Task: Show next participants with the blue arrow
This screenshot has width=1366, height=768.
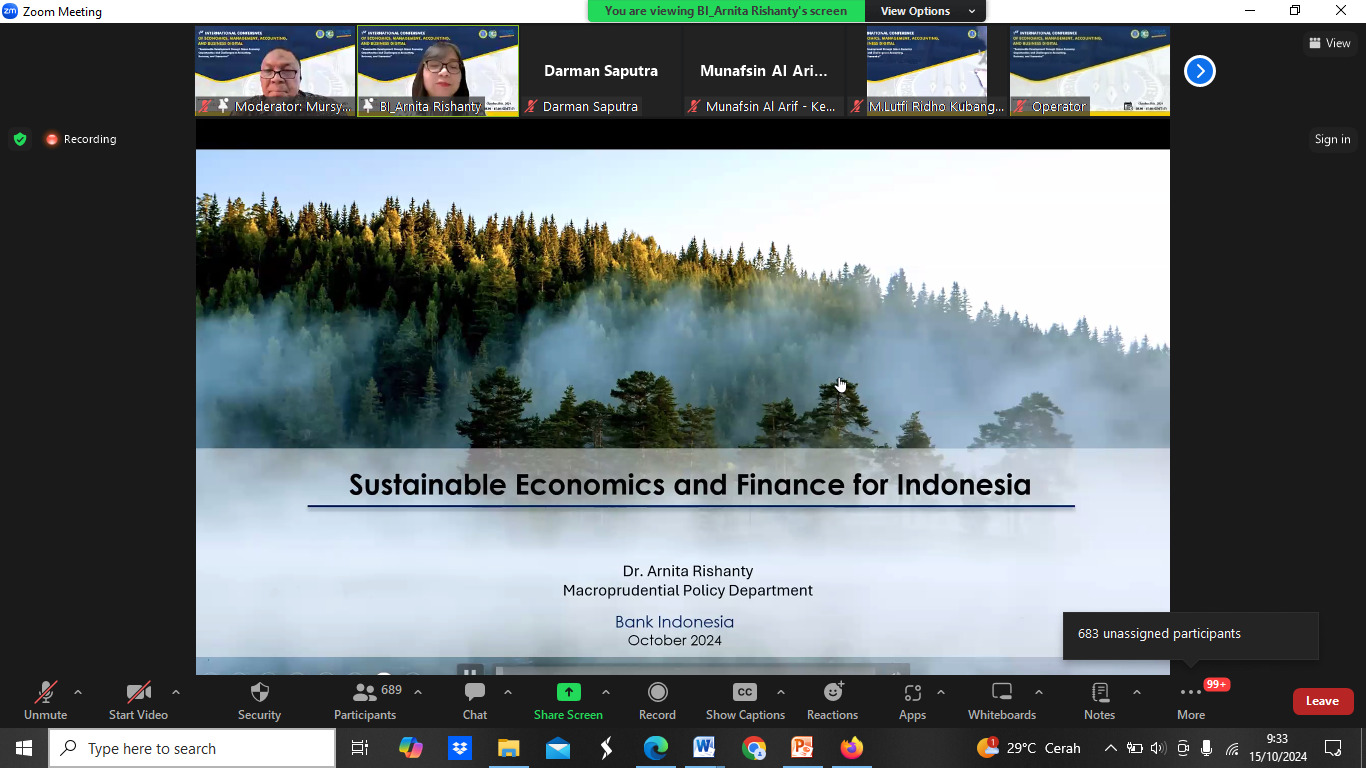Action: point(1199,71)
